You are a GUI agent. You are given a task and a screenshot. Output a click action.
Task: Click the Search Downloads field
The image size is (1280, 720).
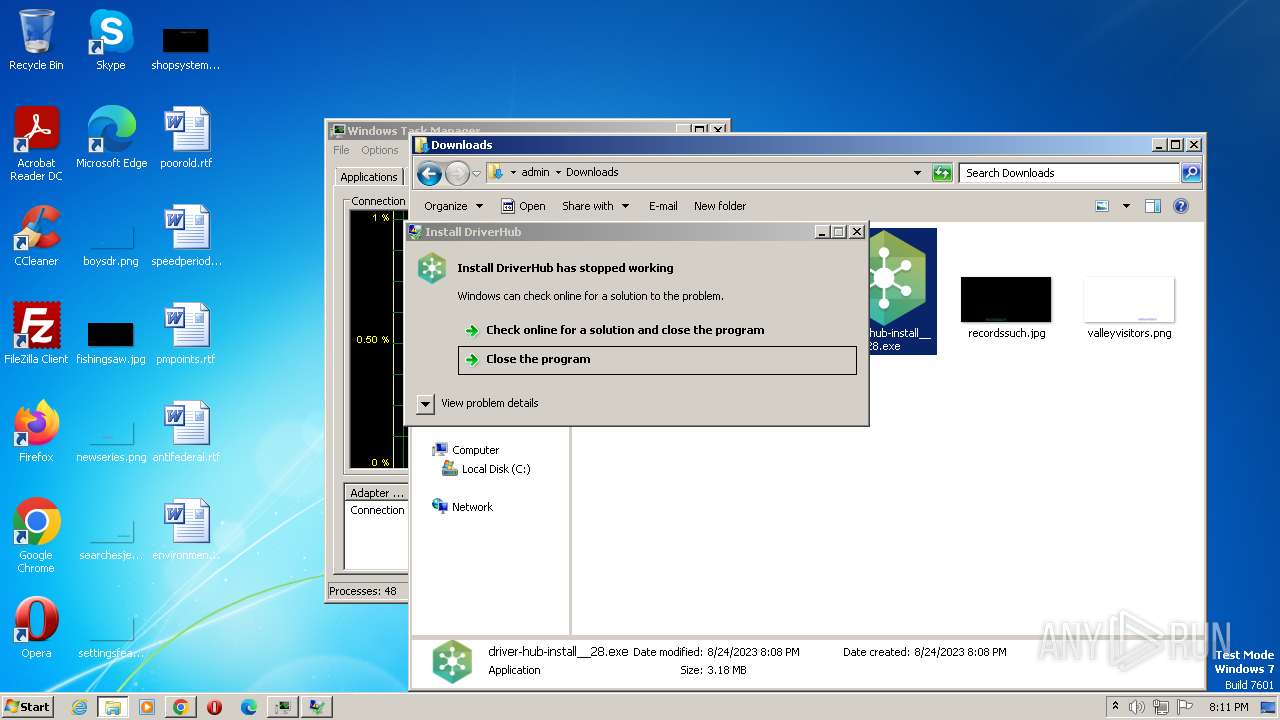coord(1069,173)
